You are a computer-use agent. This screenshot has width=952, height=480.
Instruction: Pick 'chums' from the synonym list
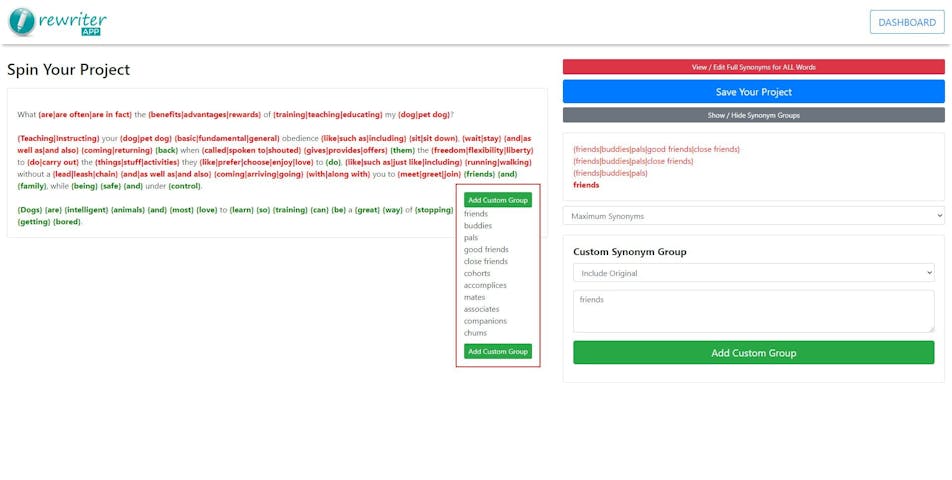(476, 333)
